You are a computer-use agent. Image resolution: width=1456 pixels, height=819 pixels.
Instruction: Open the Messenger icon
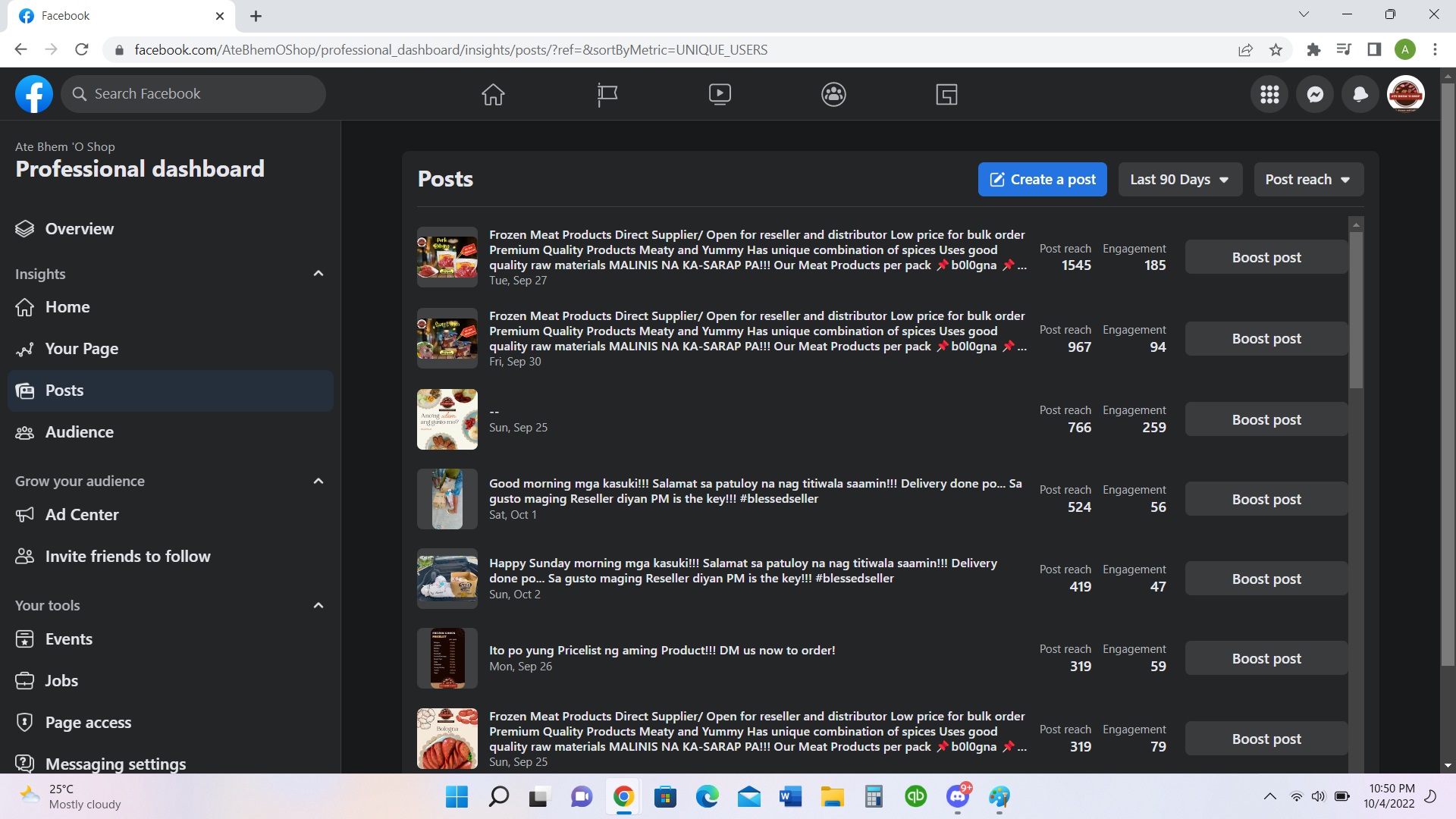tap(1315, 94)
